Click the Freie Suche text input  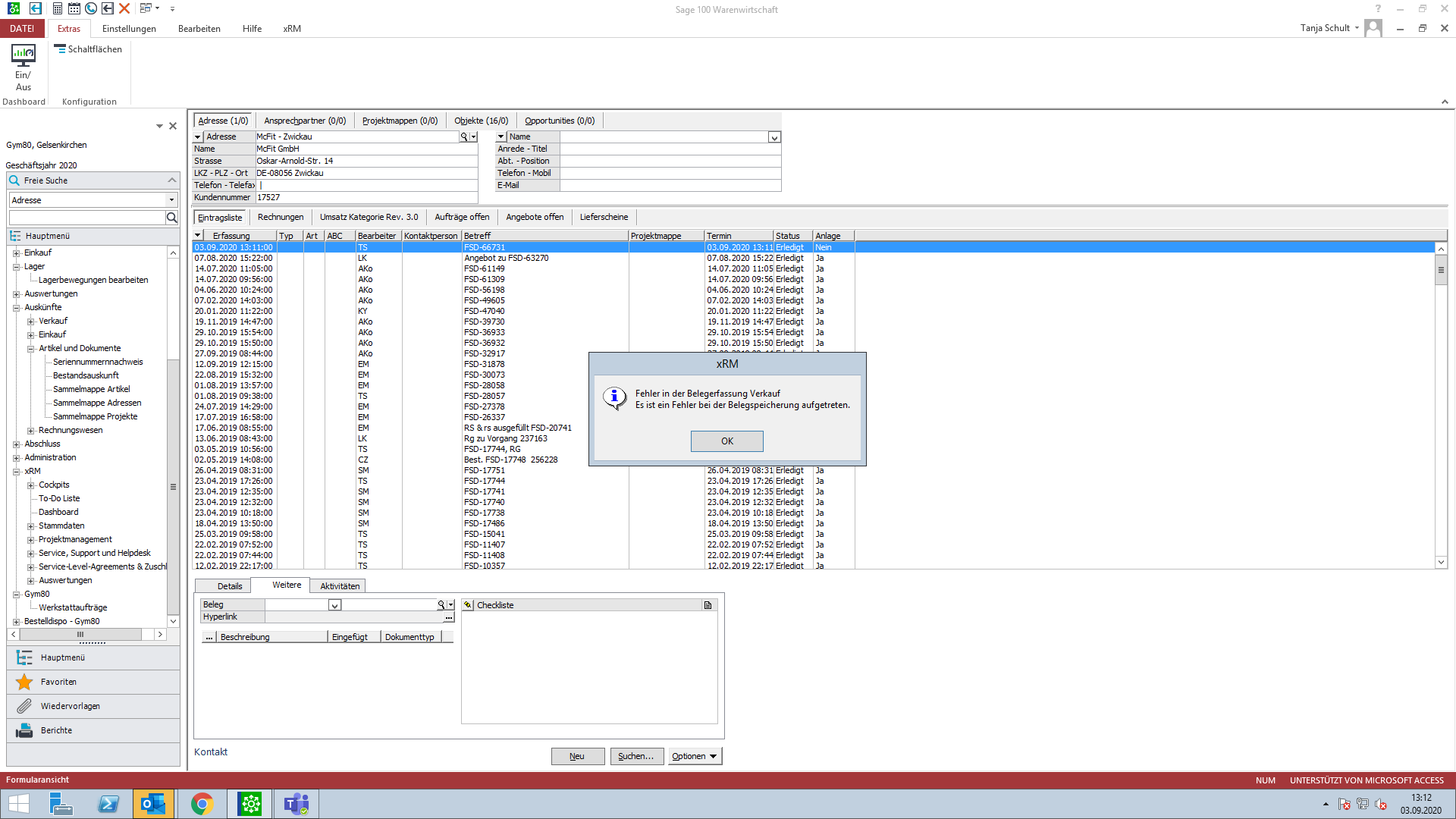point(87,218)
